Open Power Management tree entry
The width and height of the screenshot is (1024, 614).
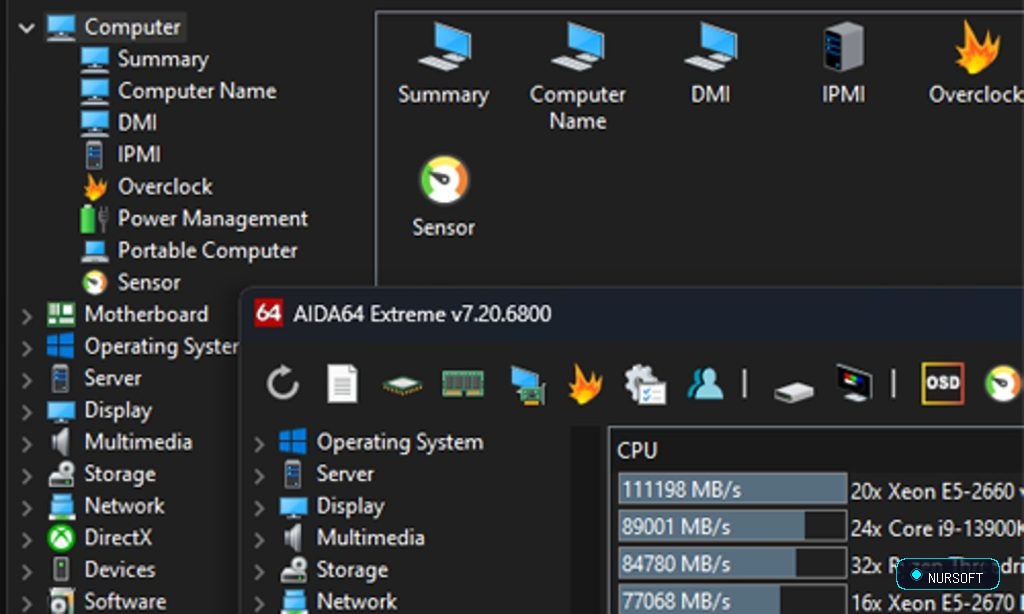213,218
